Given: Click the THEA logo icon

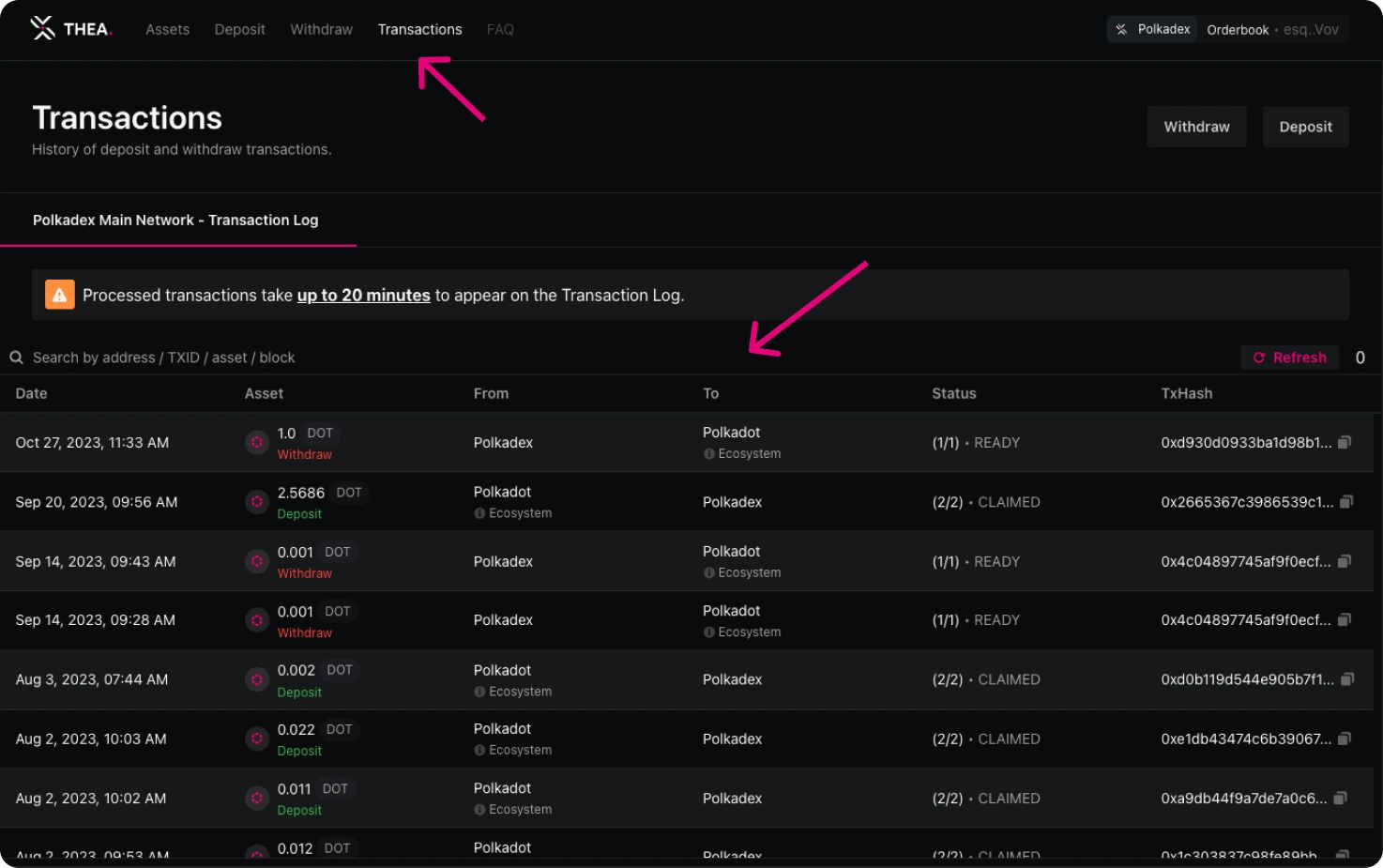Looking at the screenshot, I should pyautogui.click(x=43, y=28).
